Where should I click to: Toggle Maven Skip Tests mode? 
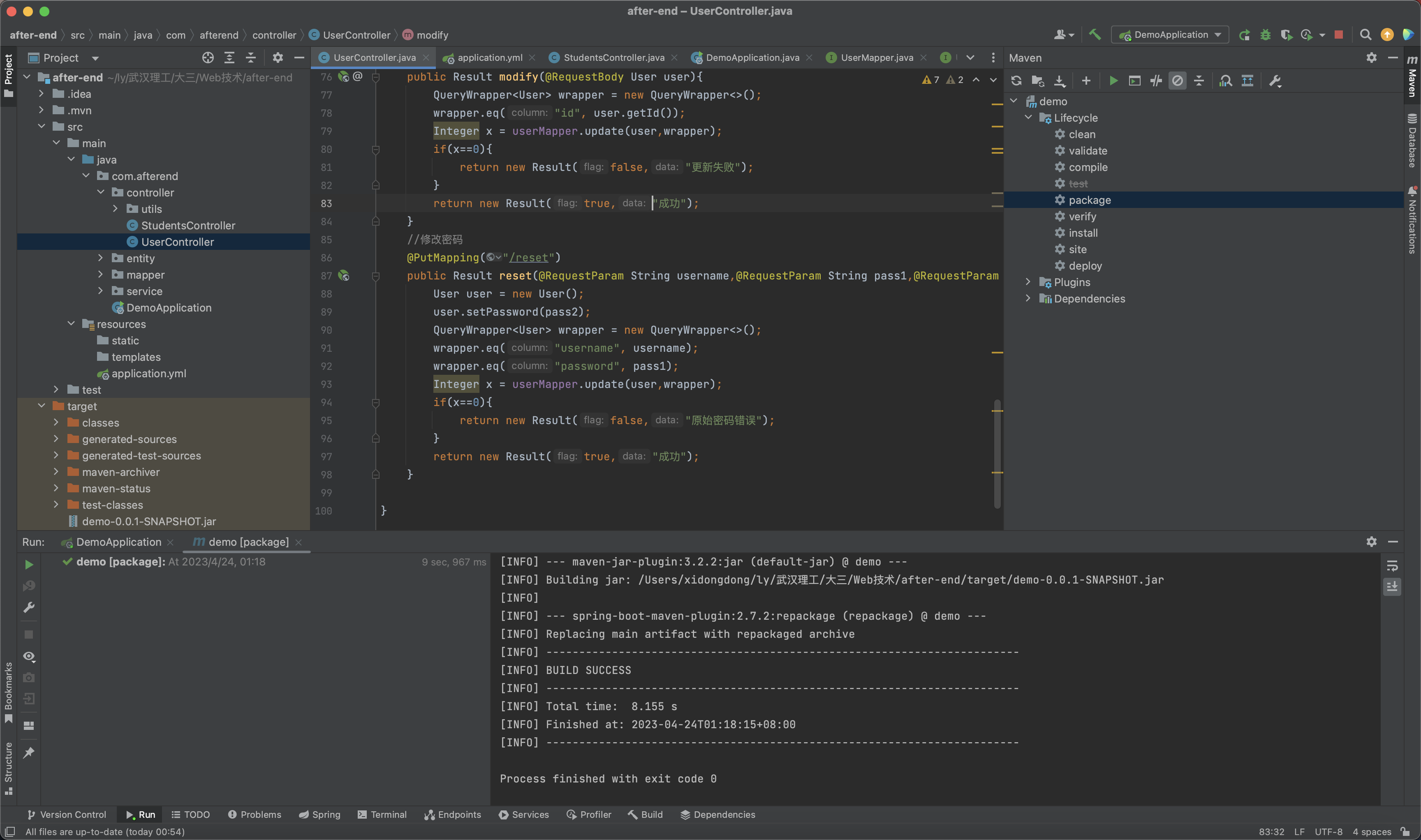coord(1178,81)
